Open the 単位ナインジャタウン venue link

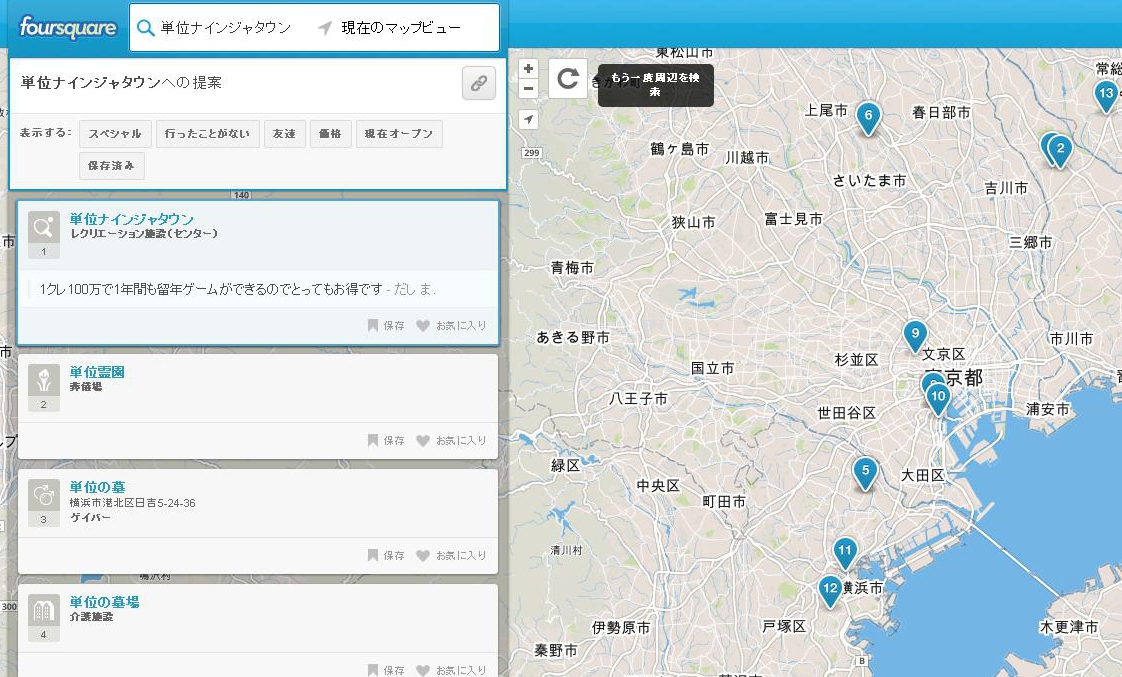tap(131, 219)
